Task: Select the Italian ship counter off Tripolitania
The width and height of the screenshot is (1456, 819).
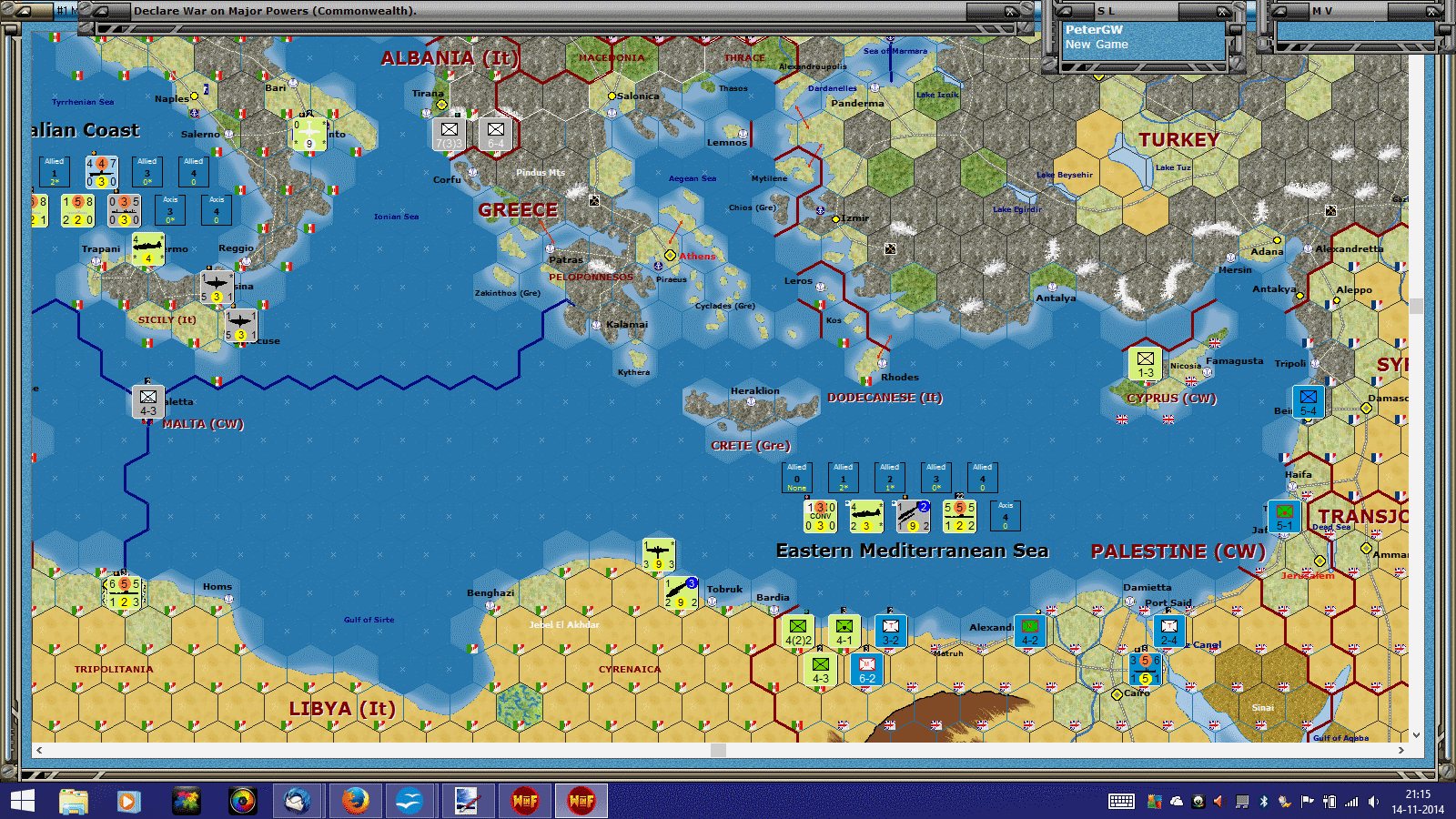Action: pyautogui.click(x=125, y=592)
